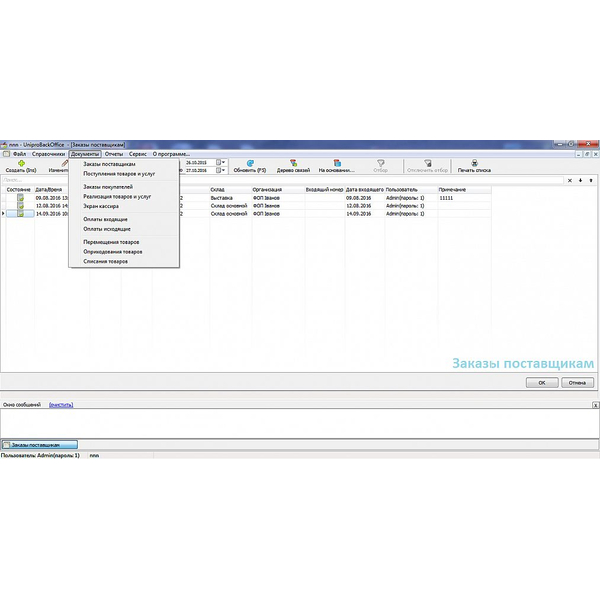Click the Примечание column header

pos(452,189)
